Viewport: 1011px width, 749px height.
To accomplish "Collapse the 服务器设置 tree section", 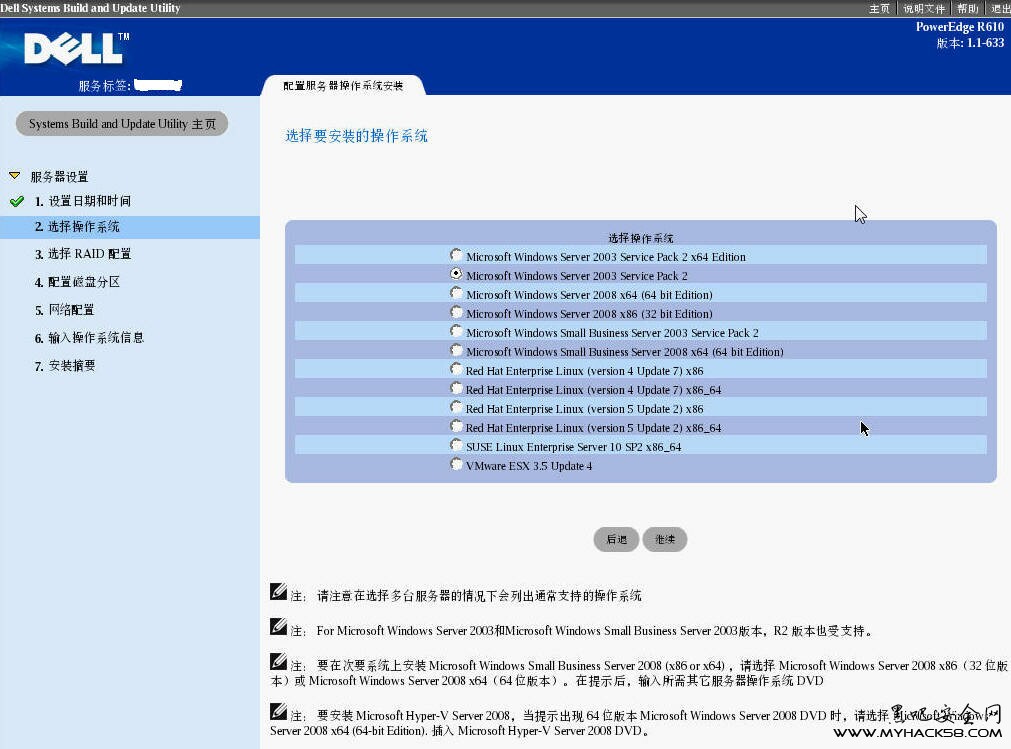I will (14, 176).
